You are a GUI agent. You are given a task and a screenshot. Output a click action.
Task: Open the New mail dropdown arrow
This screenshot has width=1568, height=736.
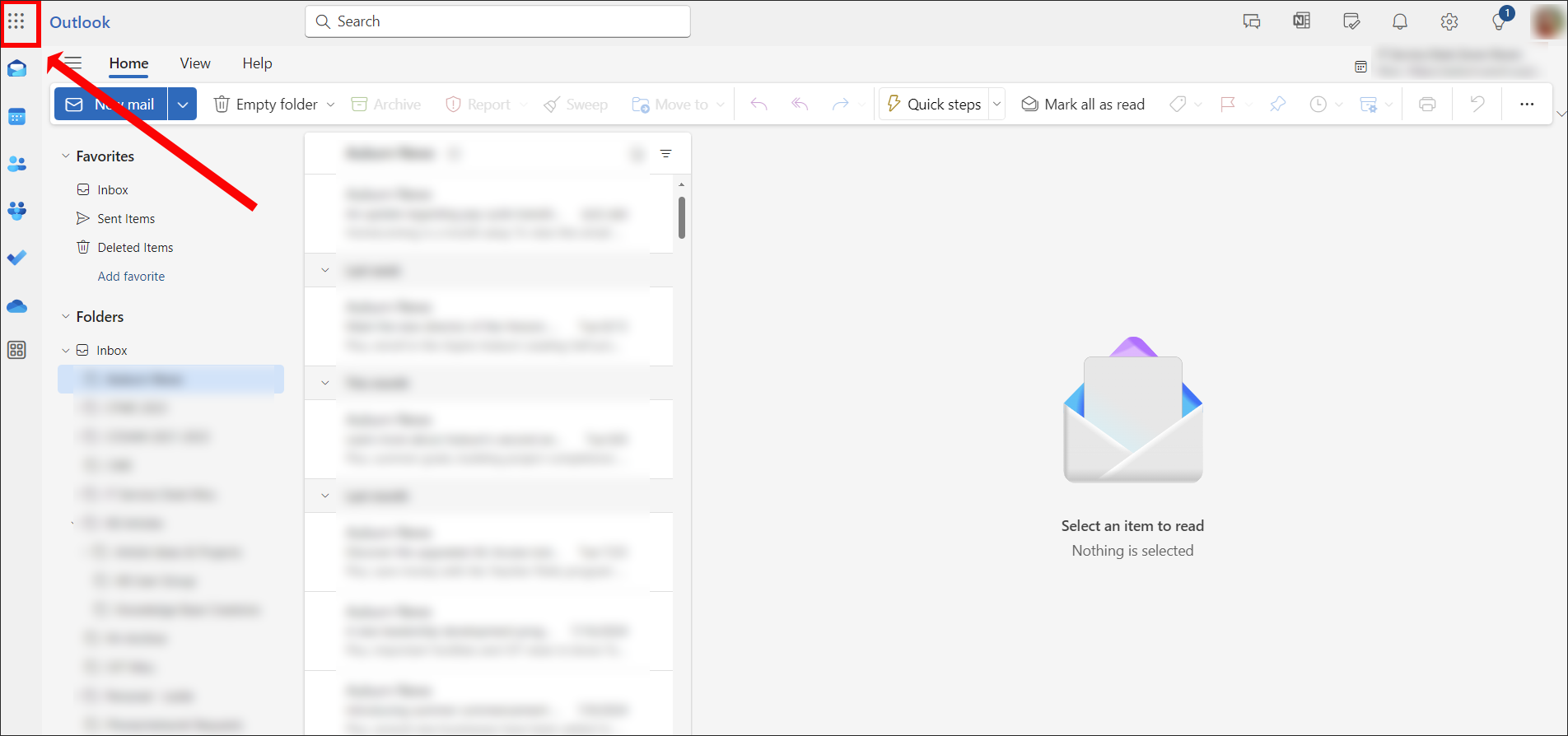point(183,105)
